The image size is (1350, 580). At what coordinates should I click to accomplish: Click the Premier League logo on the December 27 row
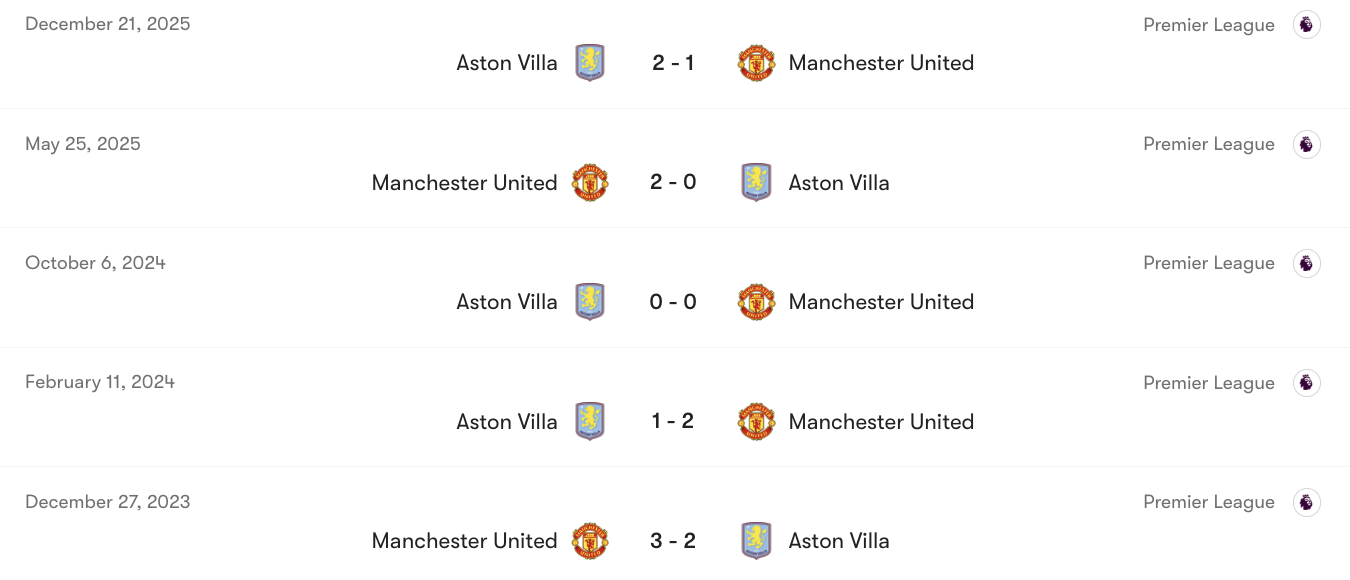(1307, 502)
